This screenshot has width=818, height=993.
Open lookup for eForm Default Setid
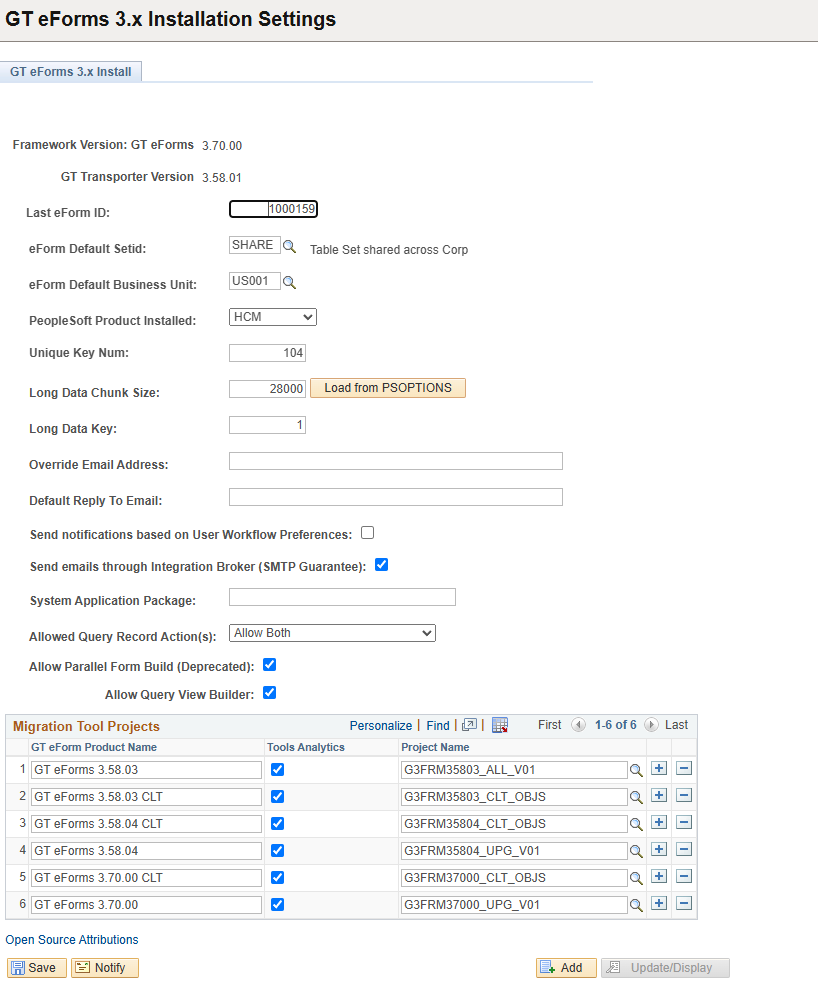pyautogui.click(x=289, y=246)
